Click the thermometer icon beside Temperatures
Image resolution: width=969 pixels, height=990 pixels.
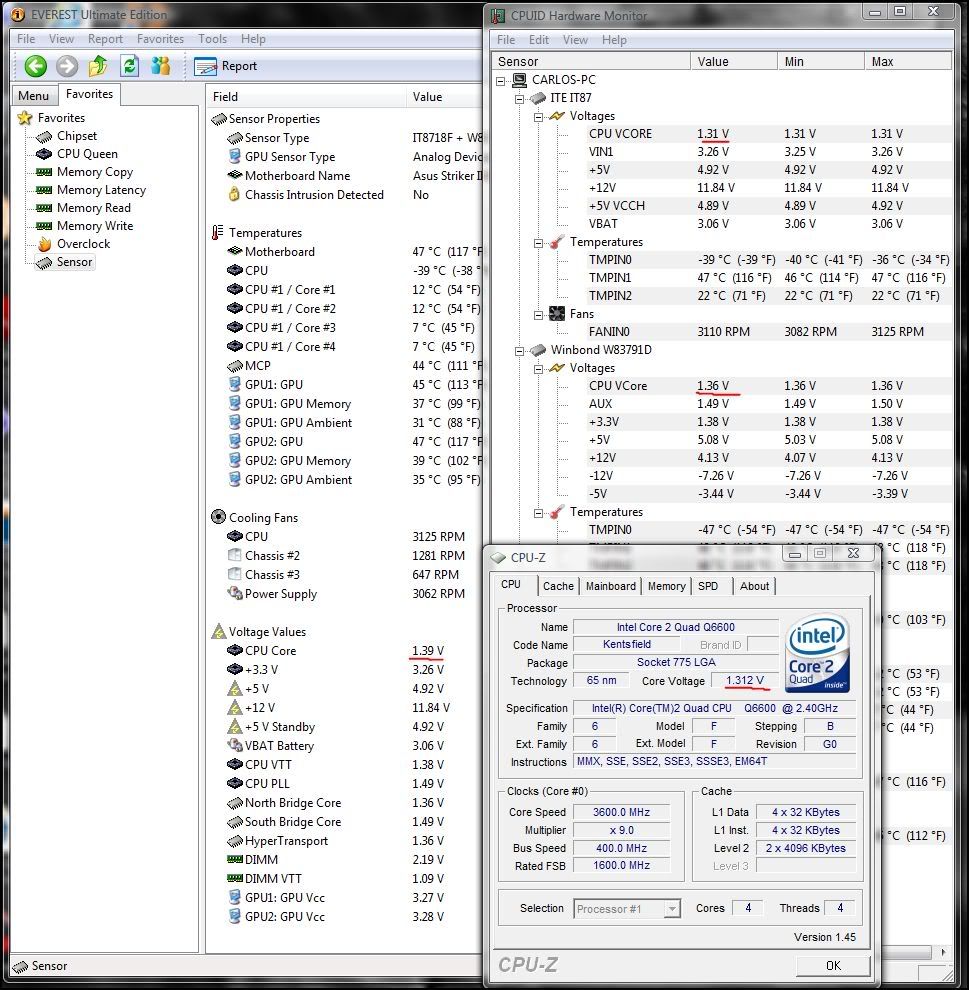point(218,232)
